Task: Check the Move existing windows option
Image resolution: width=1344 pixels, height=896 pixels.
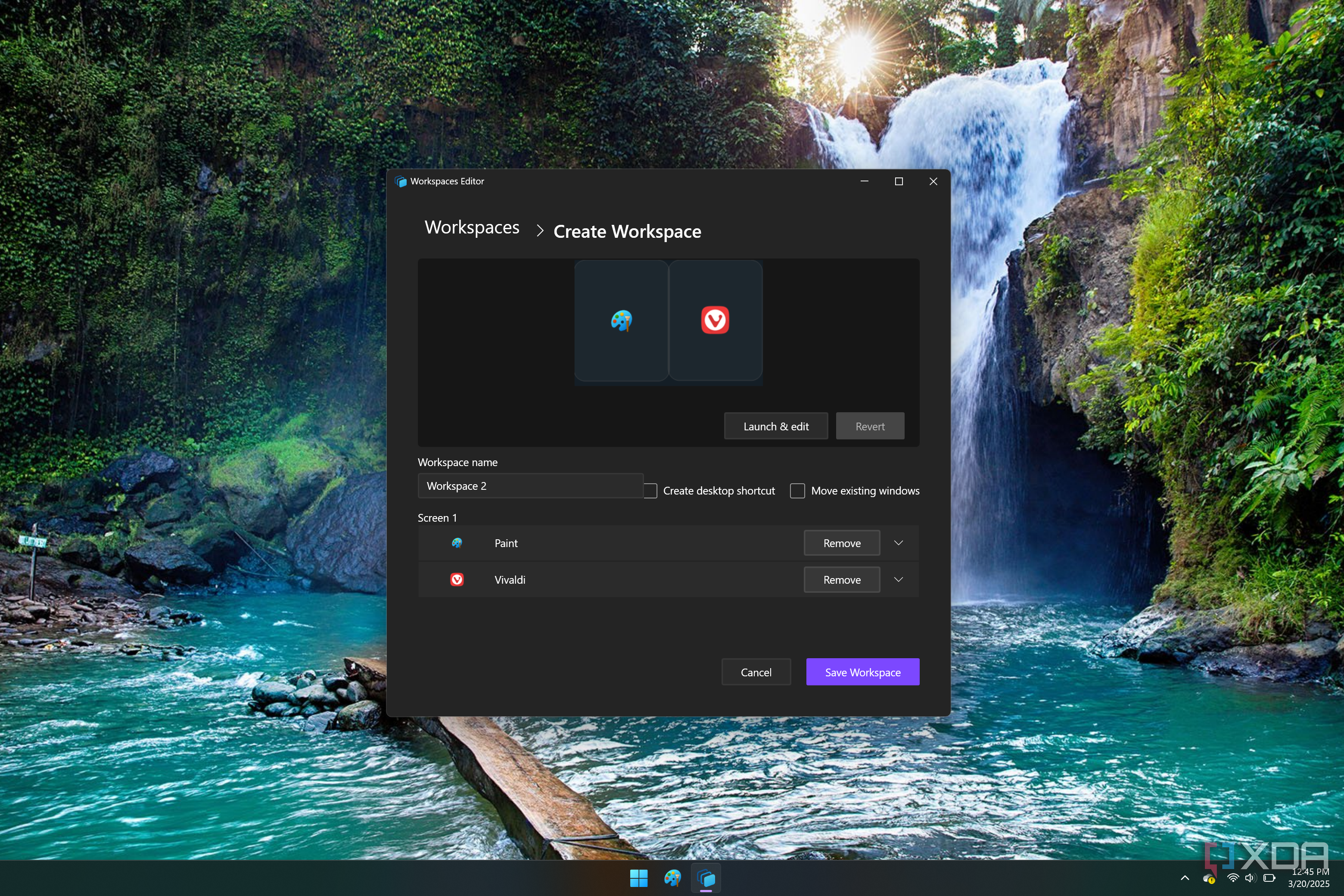Action: pos(797,491)
